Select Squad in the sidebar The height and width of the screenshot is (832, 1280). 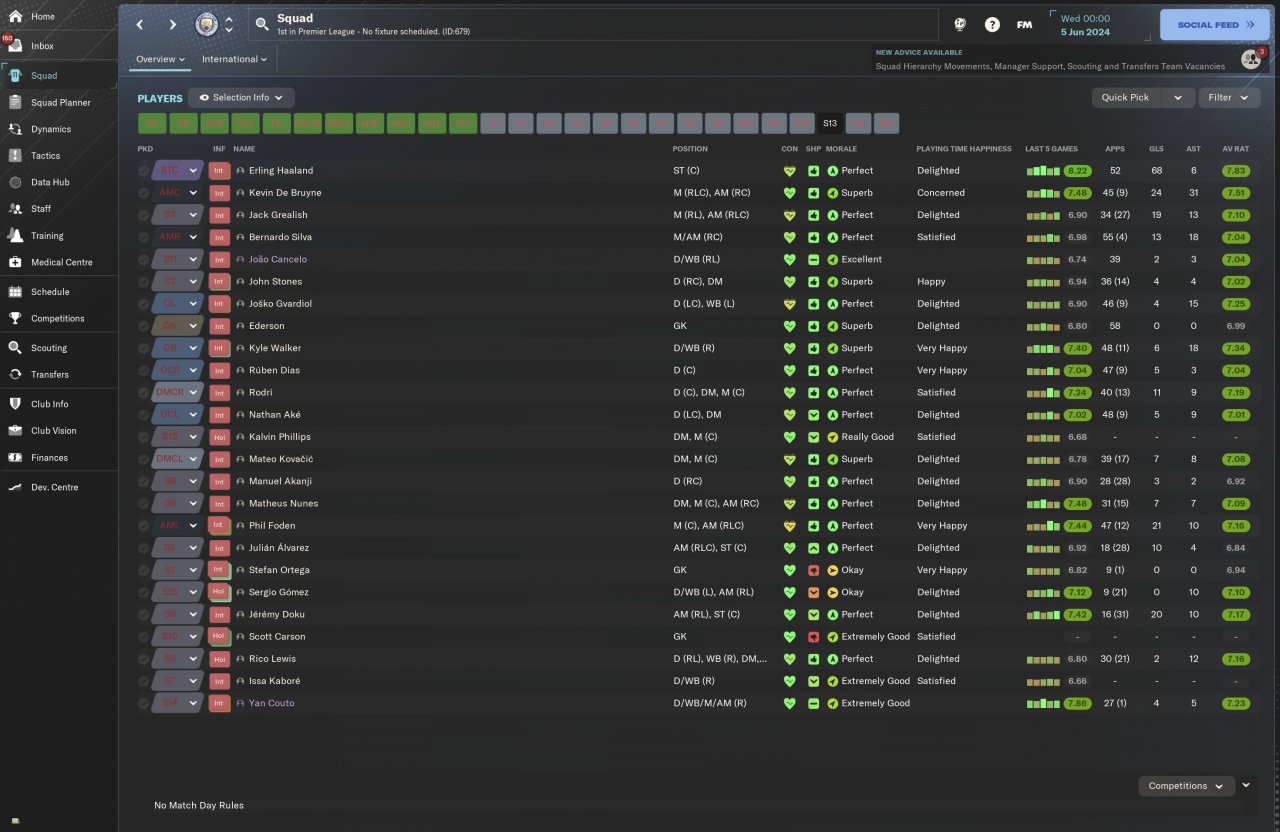point(59,75)
